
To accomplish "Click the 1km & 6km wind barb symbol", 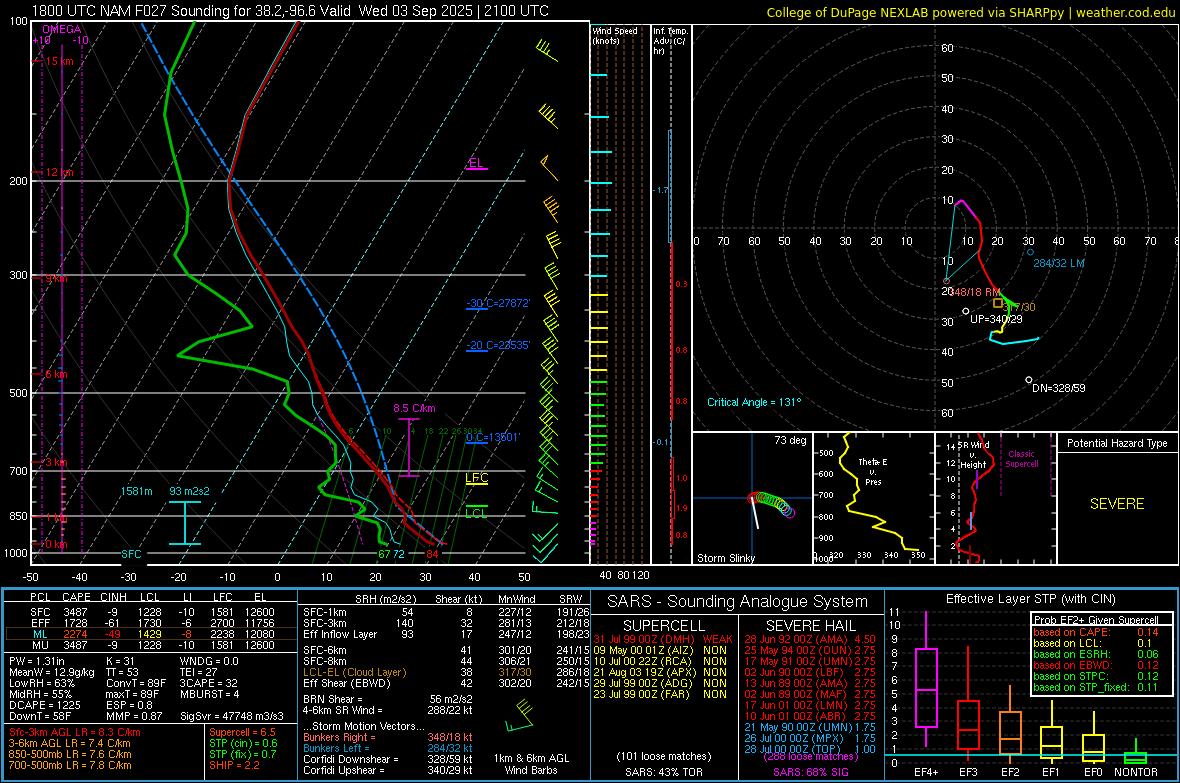I will click(x=520, y=716).
